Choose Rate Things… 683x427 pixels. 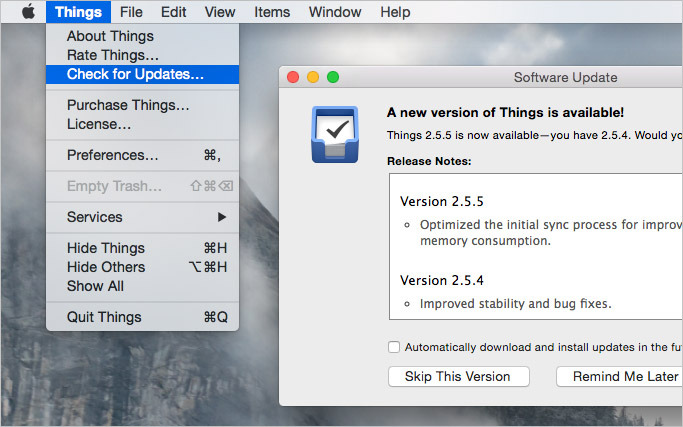(x=142, y=55)
